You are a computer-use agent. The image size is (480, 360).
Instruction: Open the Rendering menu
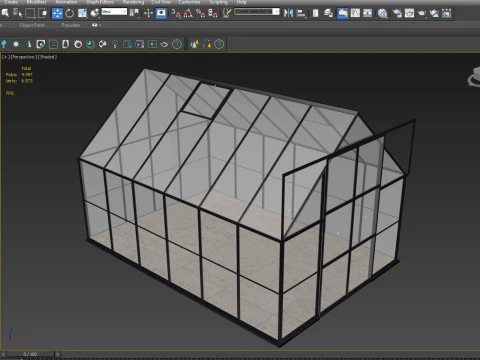pos(133,2)
